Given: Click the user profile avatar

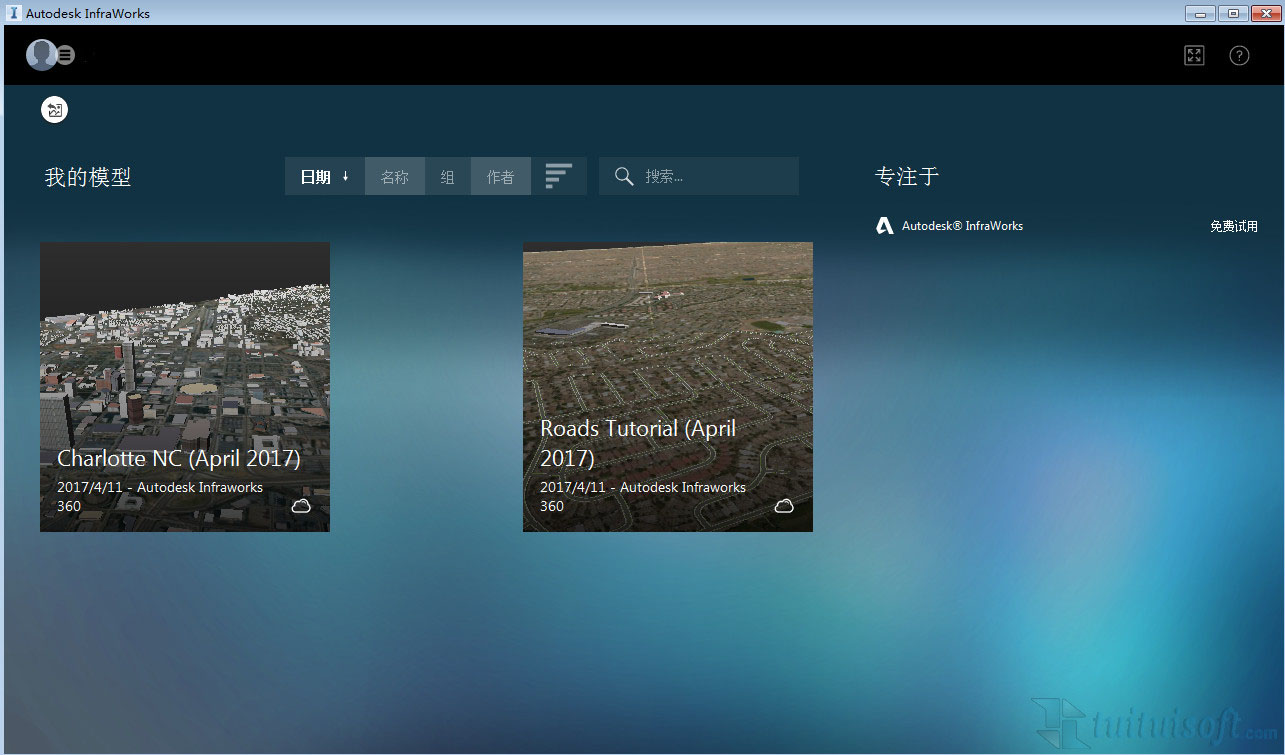Looking at the screenshot, I should (41, 55).
